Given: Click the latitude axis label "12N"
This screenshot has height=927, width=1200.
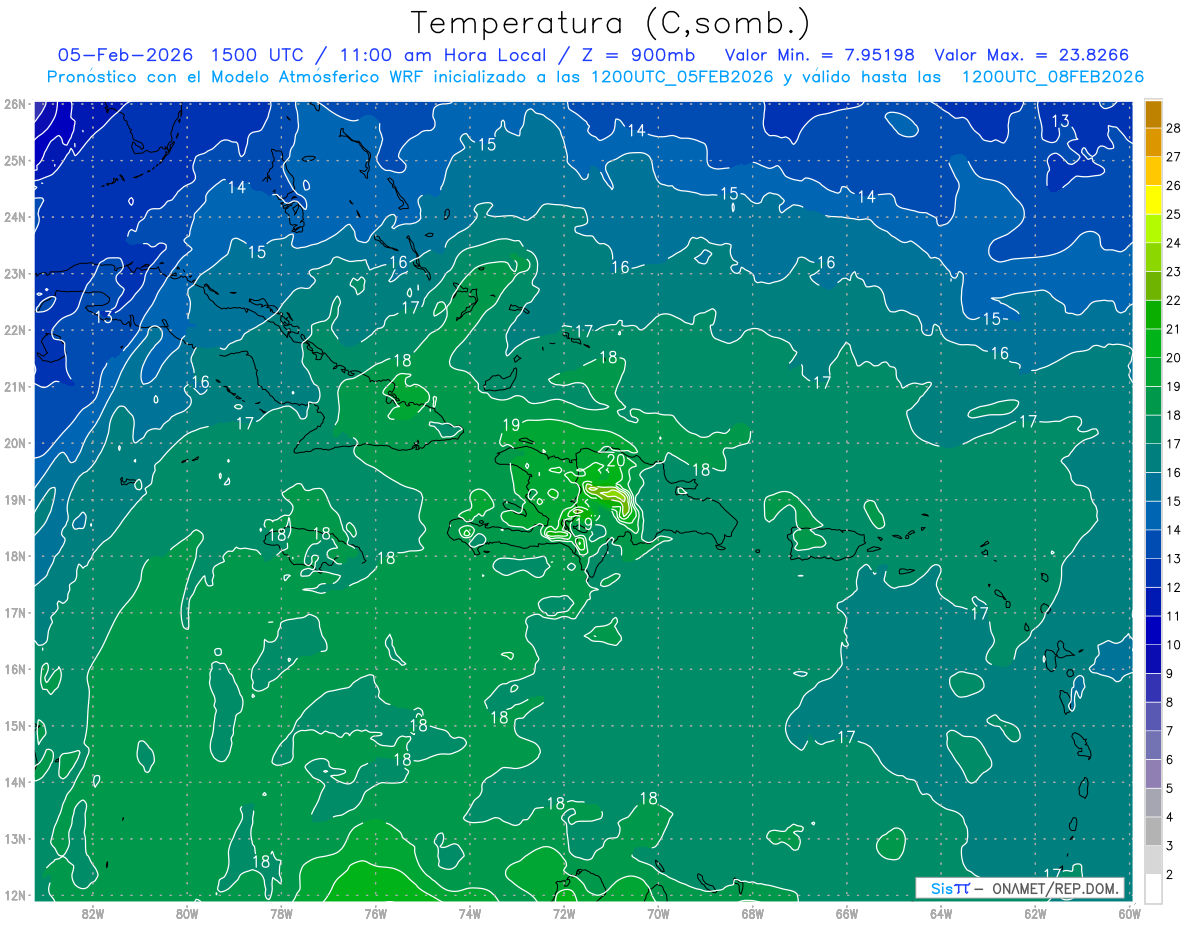Looking at the screenshot, I should [x=15, y=895].
